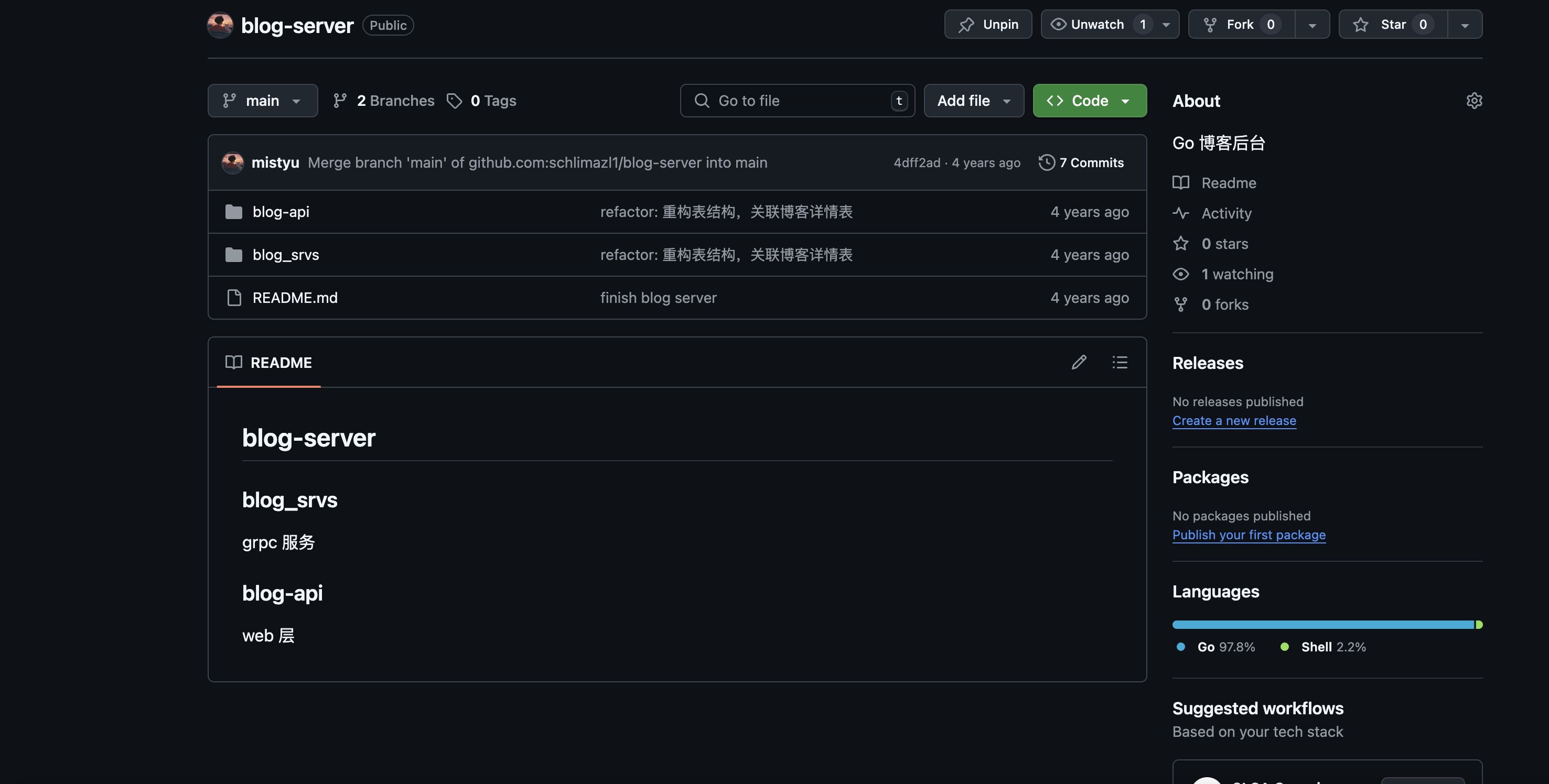The image size is (1549, 784).
Task: Click the green Shell segment of language bar
Action: pyautogui.click(x=1479, y=625)
